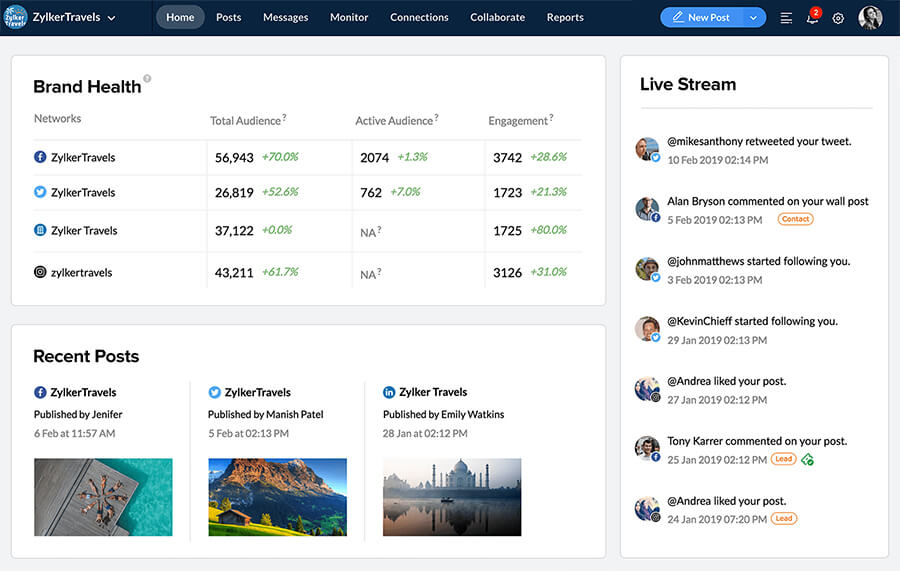
Task: Open the Monitor tab
Action: pyautogui.click(x=349, y=18)
